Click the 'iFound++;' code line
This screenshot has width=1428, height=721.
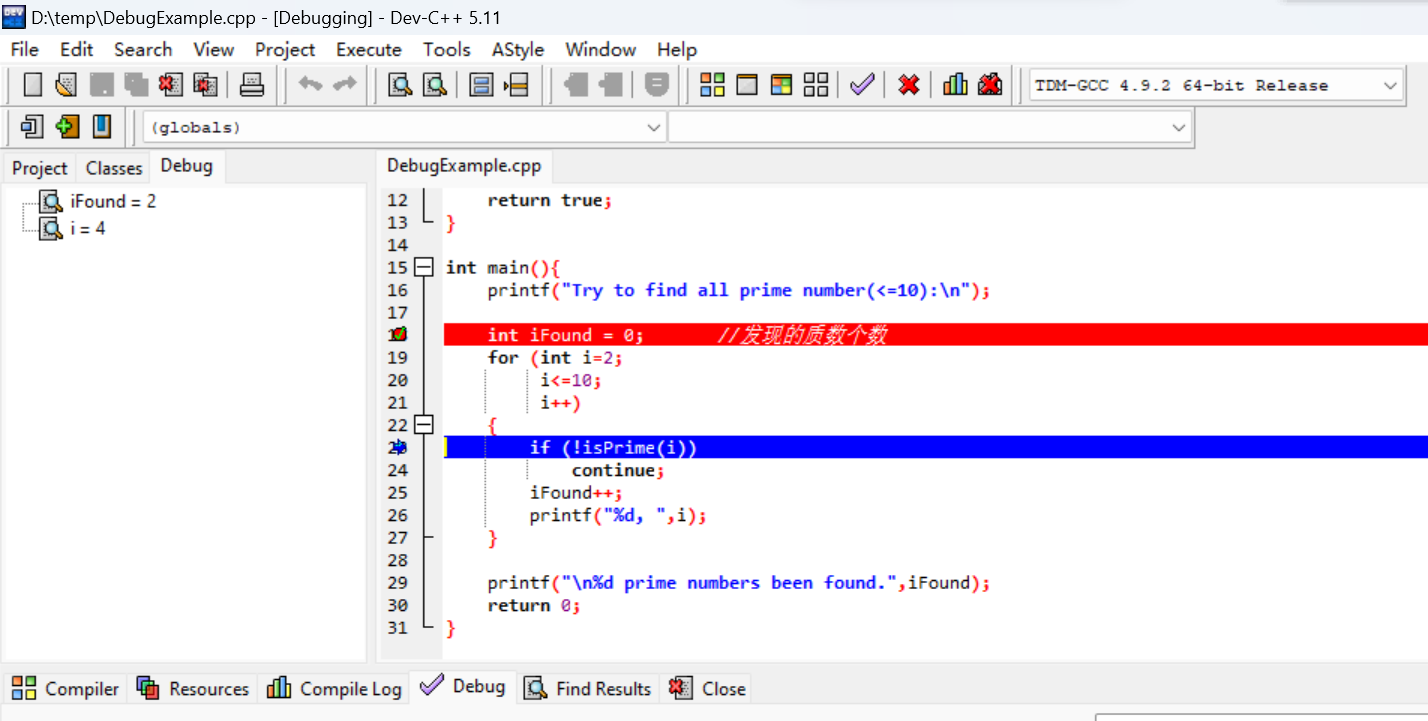tap(577, 493)
